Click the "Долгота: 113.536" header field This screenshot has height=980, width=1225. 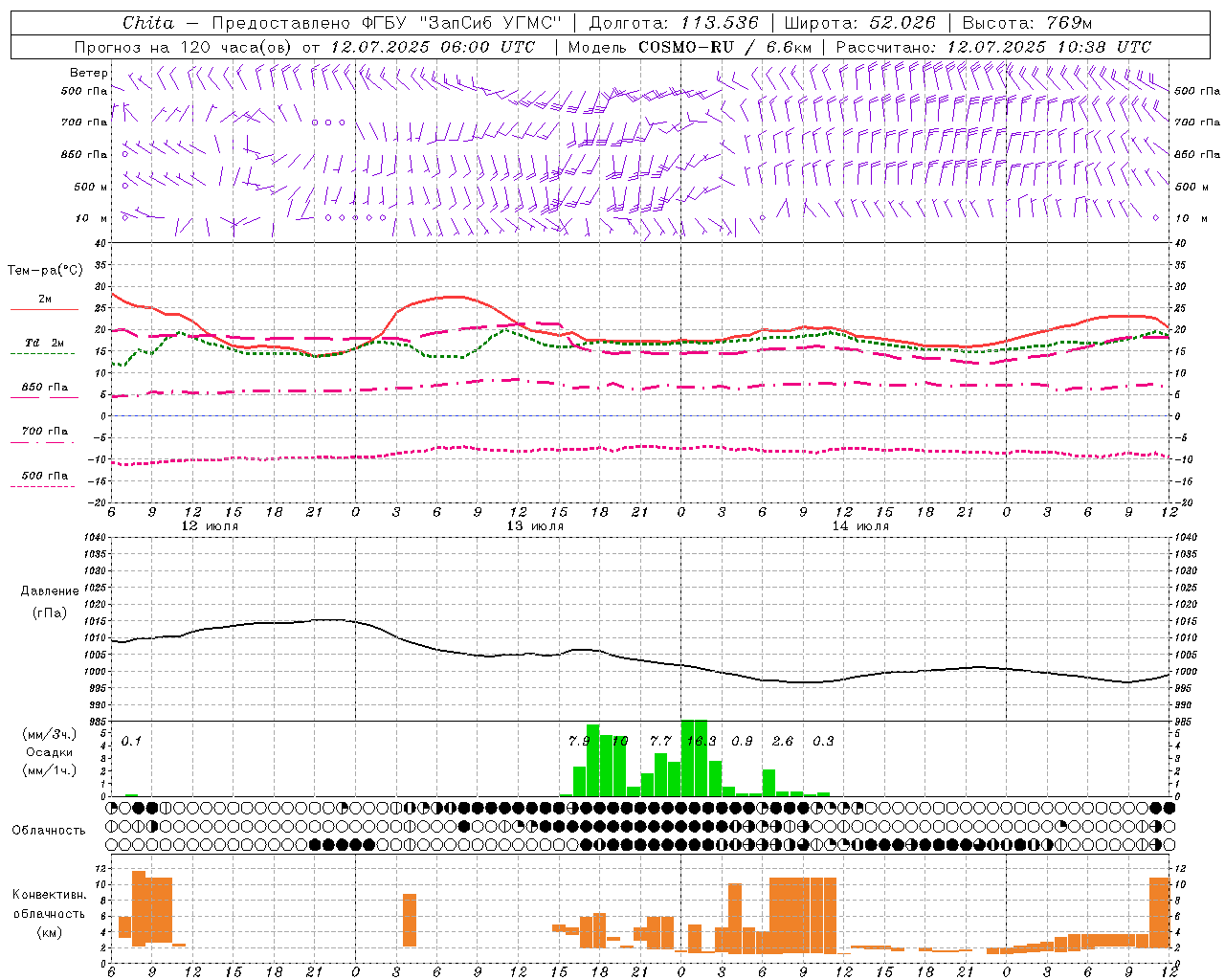pos(674,23)
